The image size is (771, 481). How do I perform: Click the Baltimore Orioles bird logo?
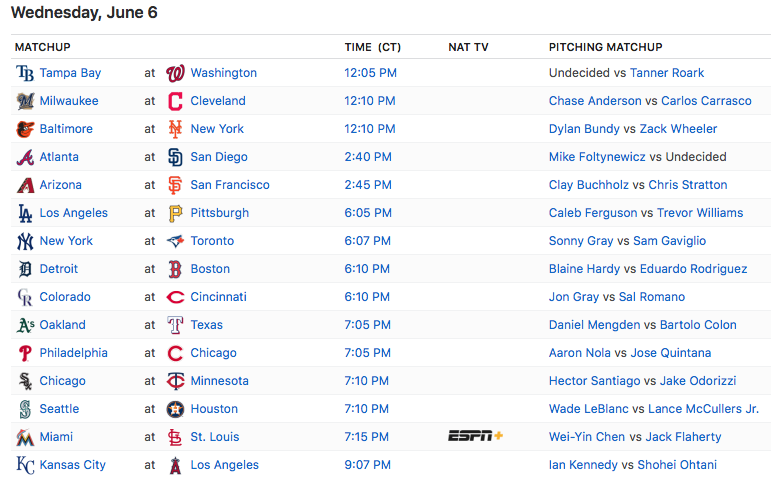pos(25,129)
